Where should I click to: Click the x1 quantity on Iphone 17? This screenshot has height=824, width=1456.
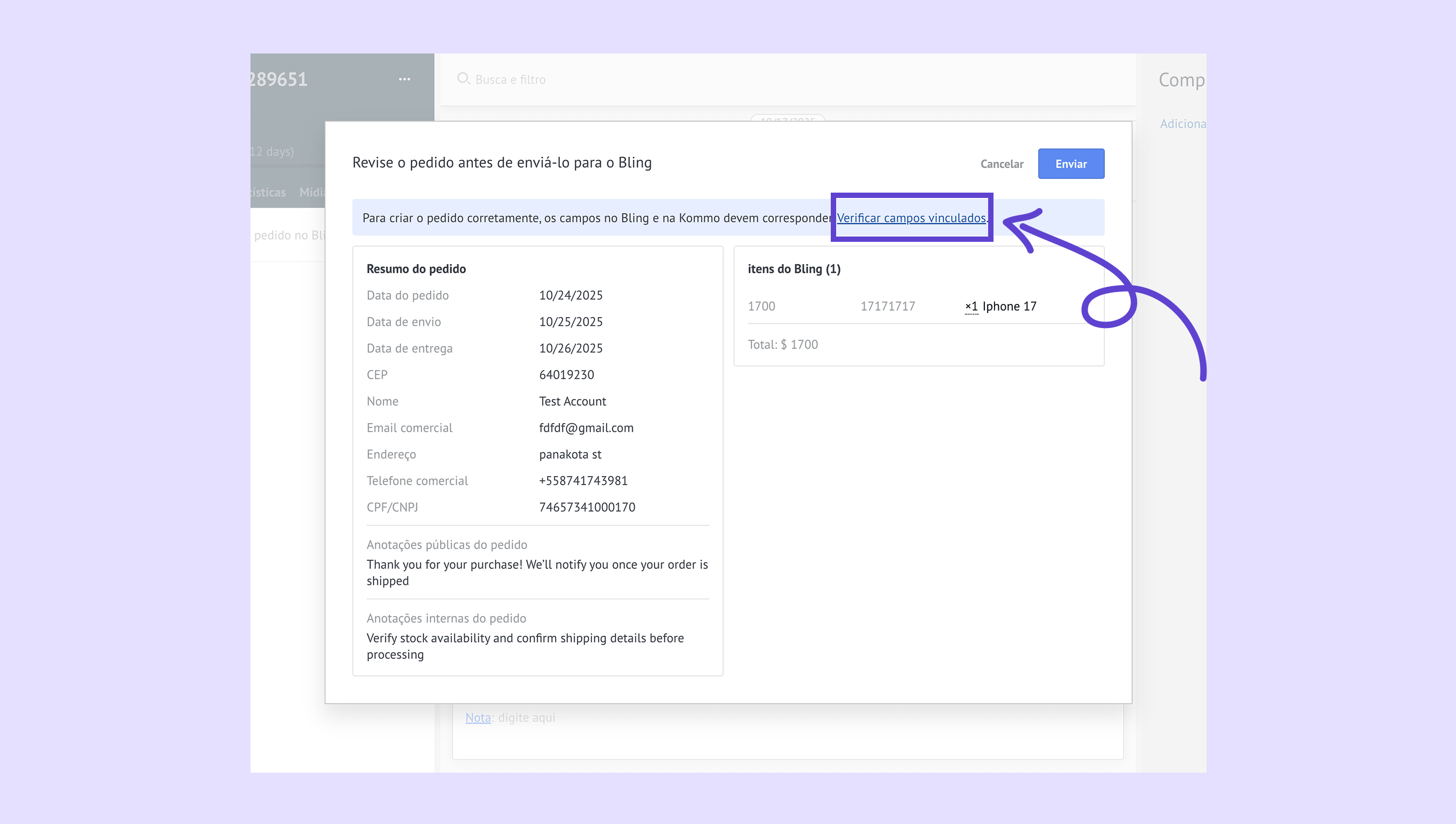971,306
